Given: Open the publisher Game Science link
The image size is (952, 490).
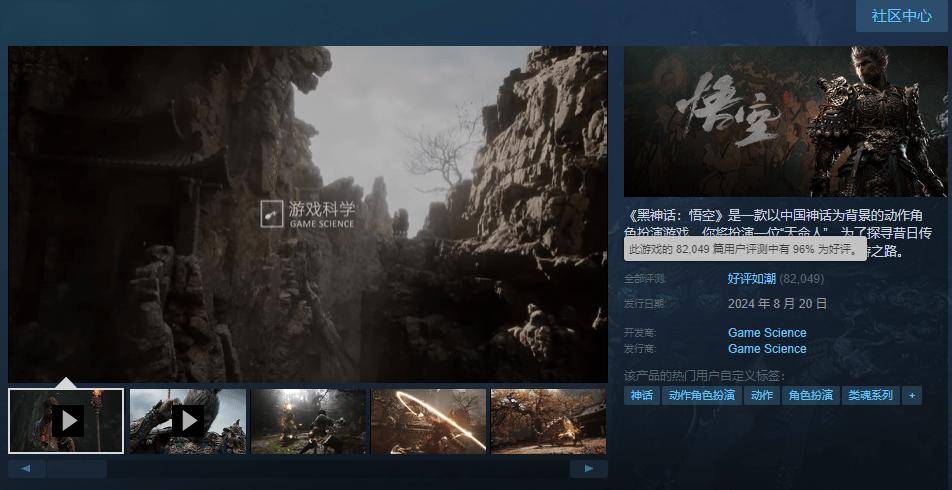Looking at the screenshot, I should [x=767, y=349].
